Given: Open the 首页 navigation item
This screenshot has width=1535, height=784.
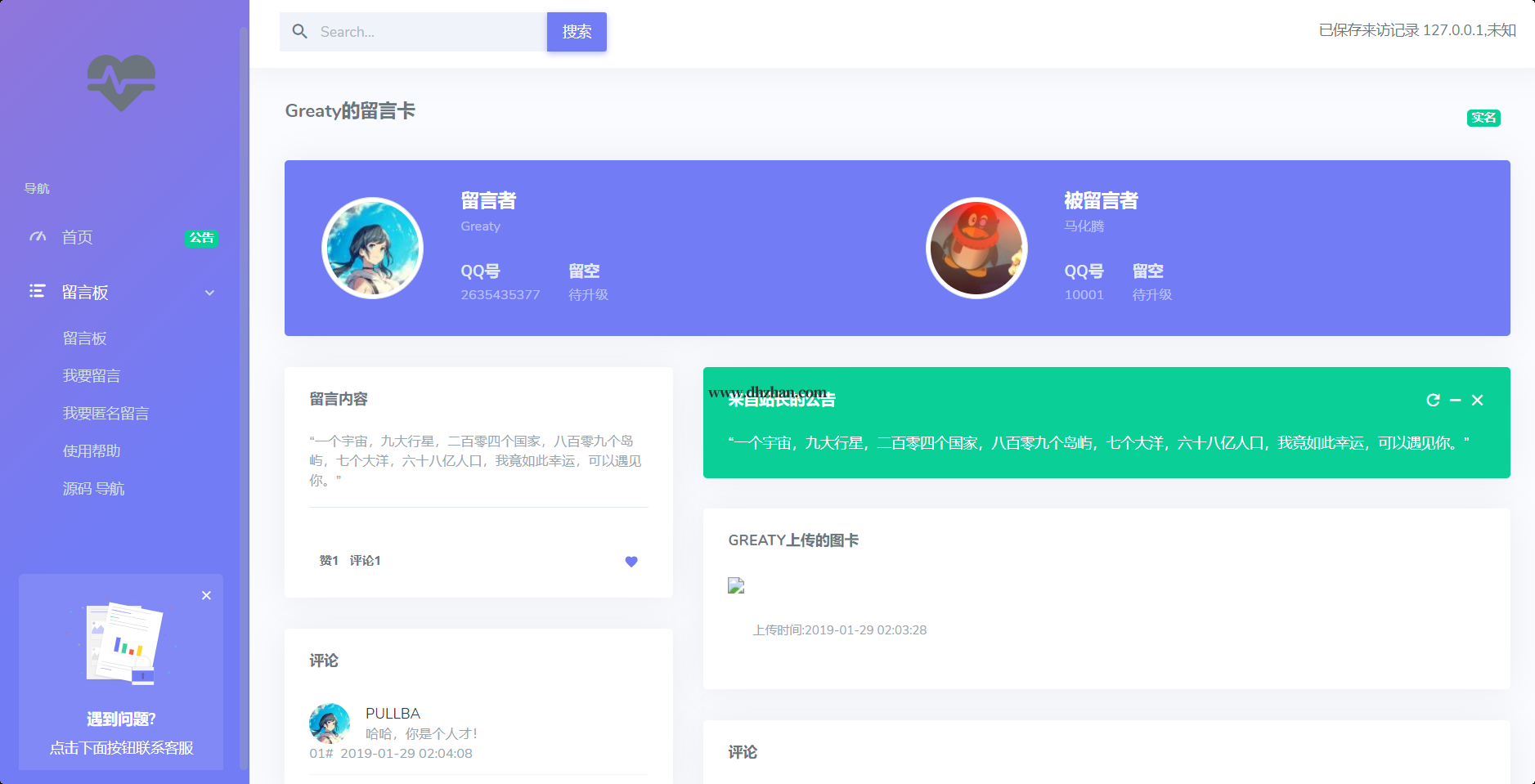Looking at the screenshot, I should pos(78,237).
